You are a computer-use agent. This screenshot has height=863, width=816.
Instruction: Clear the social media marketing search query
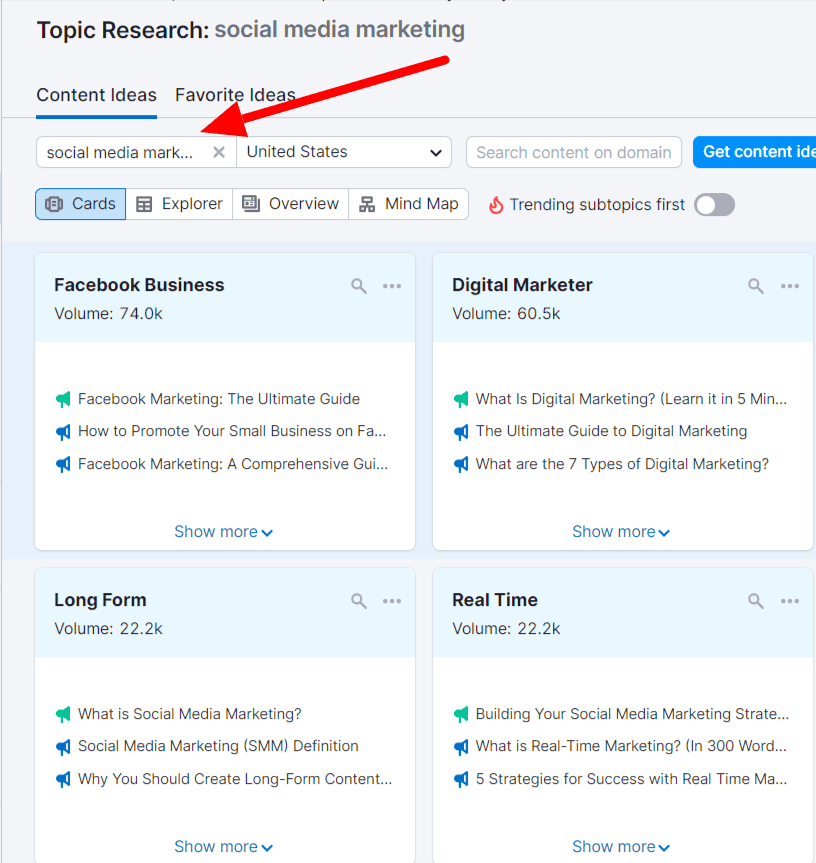(x=218, y=152)
